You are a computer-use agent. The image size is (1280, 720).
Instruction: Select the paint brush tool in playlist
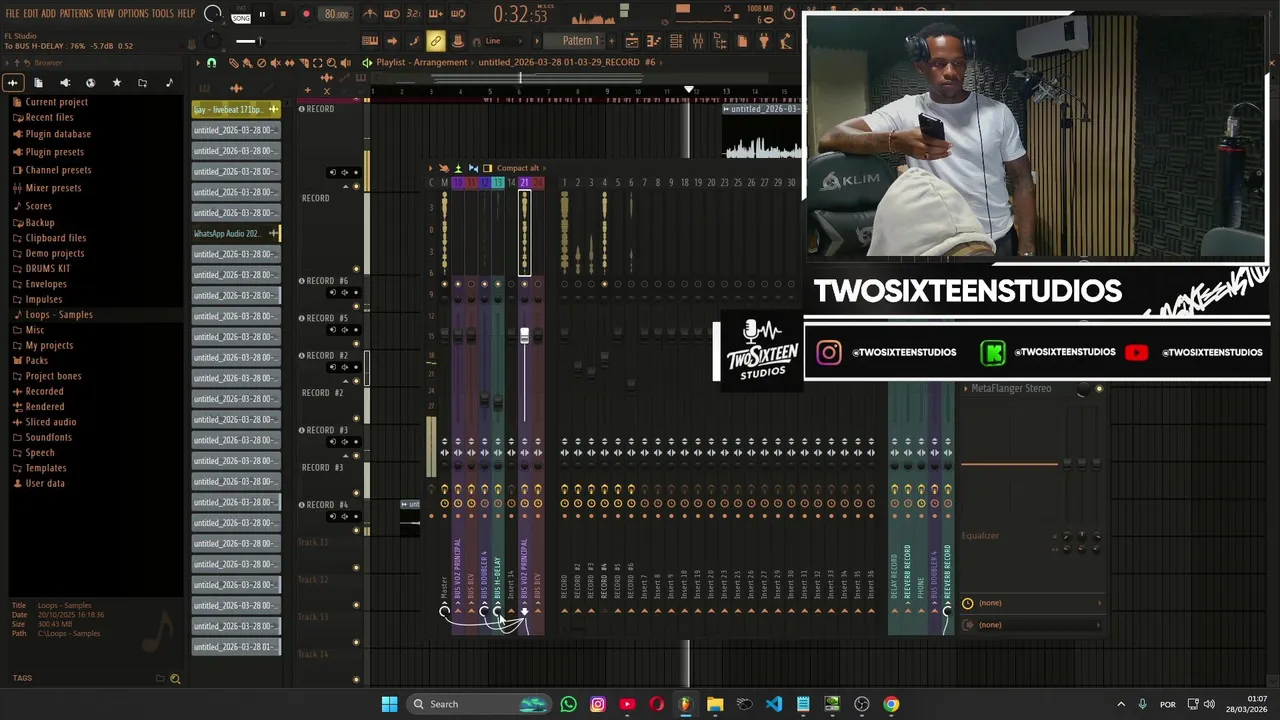point(247,63)
